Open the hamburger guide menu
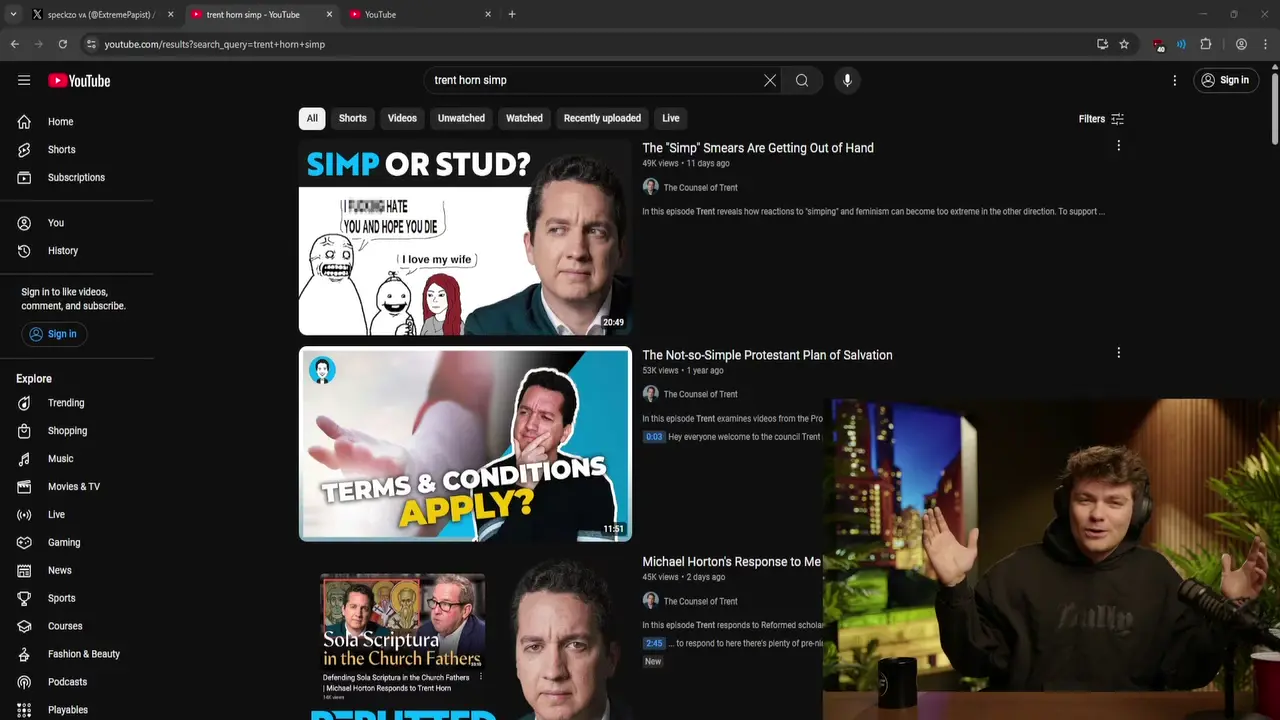The image size is (1280, 720). 24,80
